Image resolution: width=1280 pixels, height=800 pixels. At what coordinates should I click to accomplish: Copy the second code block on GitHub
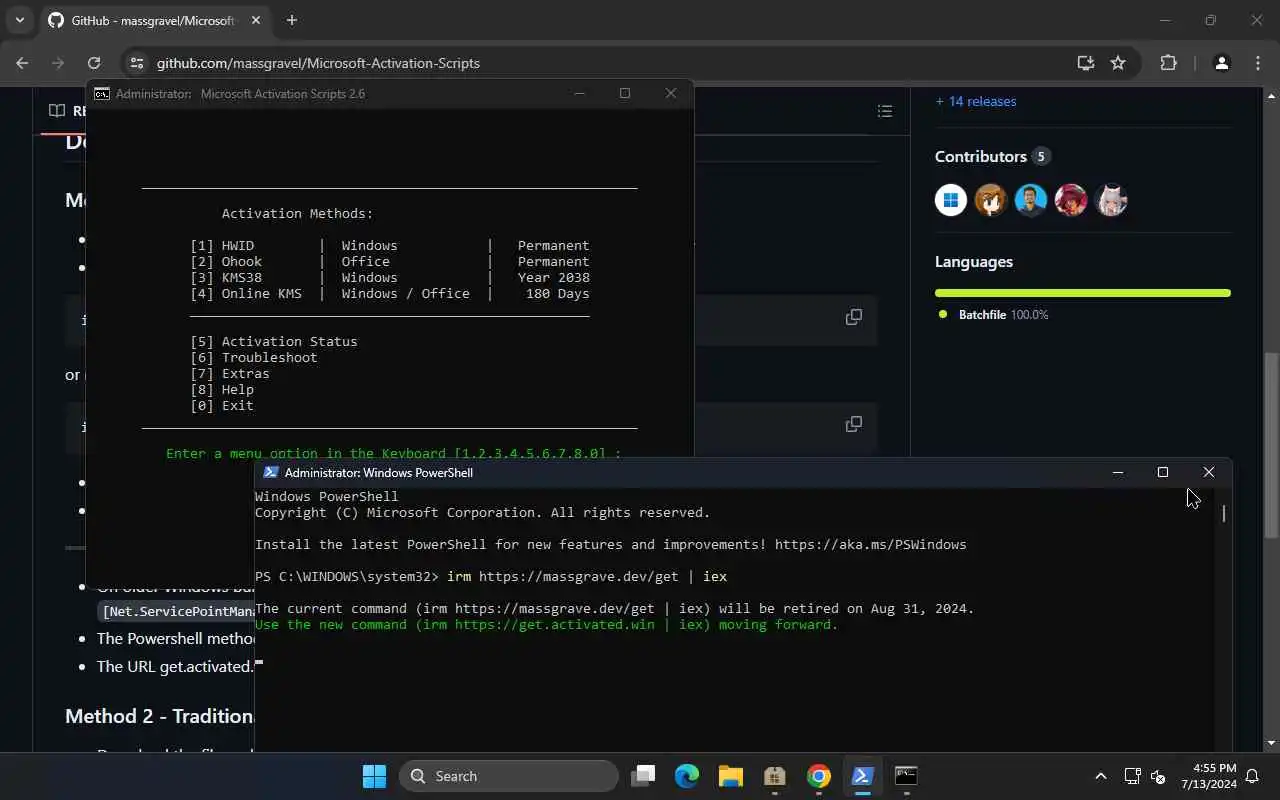click(854, 424)
